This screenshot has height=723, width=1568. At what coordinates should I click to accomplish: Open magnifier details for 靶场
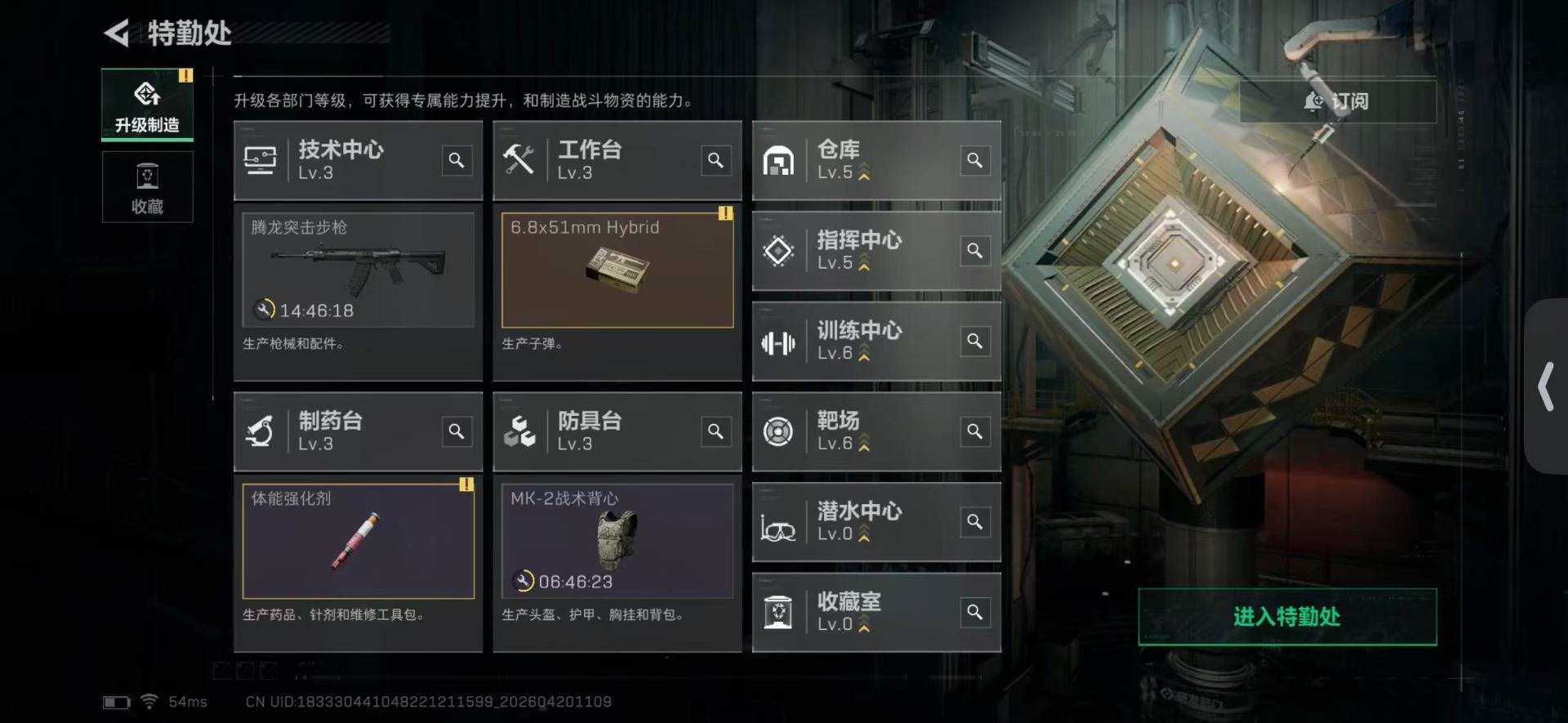tap(975, 431)
